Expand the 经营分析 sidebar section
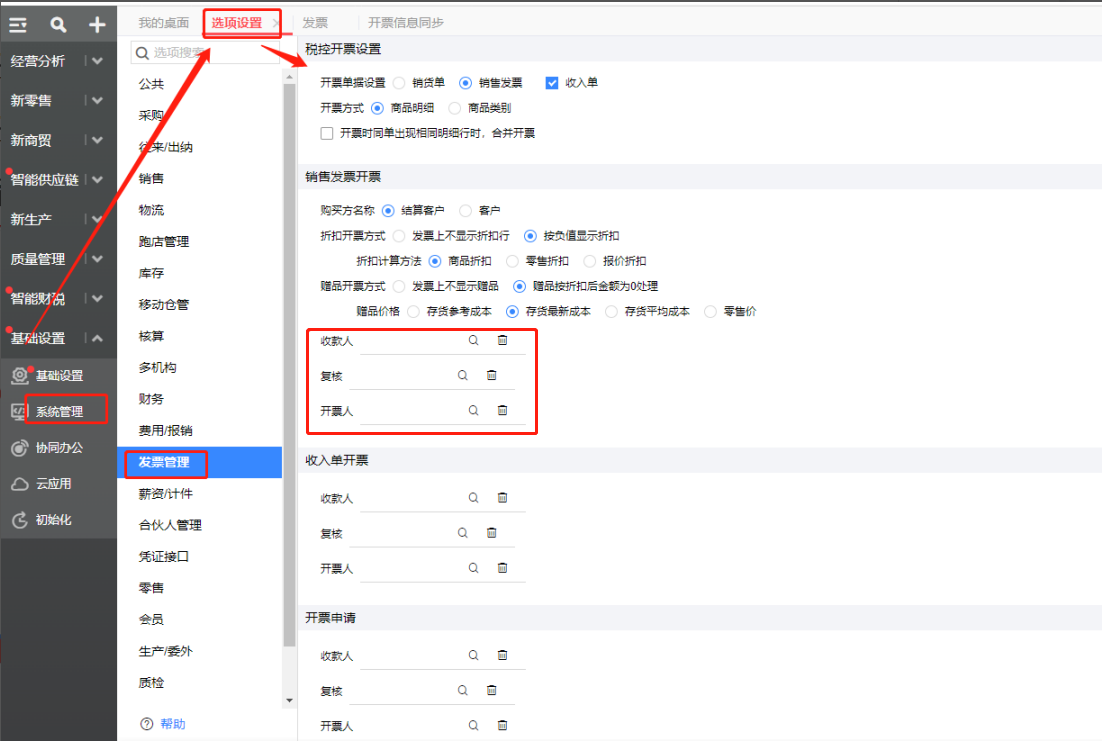Viewport: 1102px width, 741px height. 97,61
